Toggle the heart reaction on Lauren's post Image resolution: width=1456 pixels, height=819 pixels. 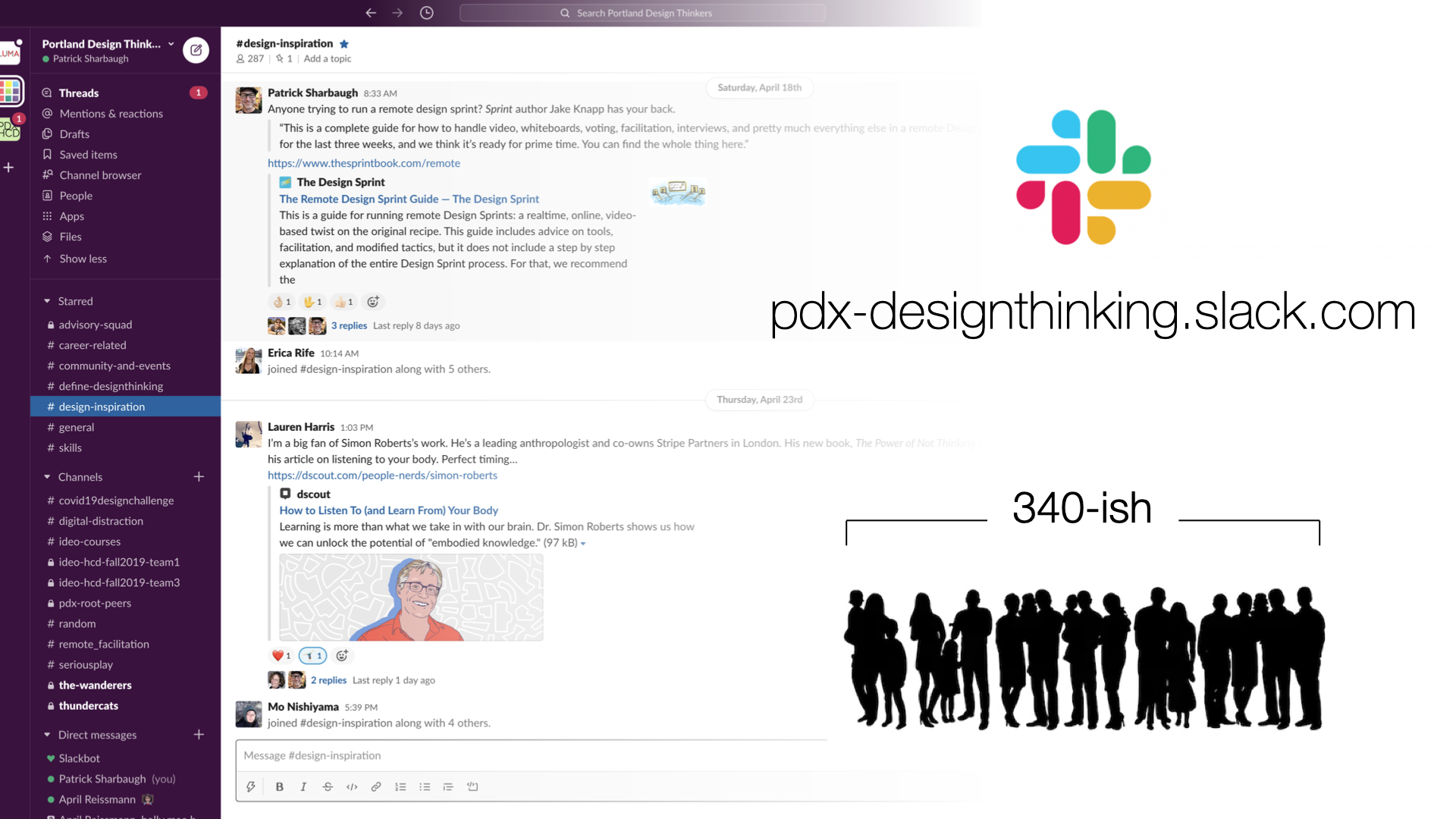[281, 656]
